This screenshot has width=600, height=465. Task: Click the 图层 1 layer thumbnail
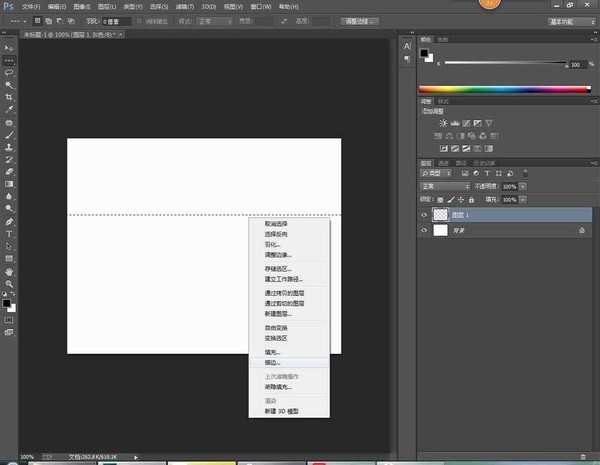(441, 214)
